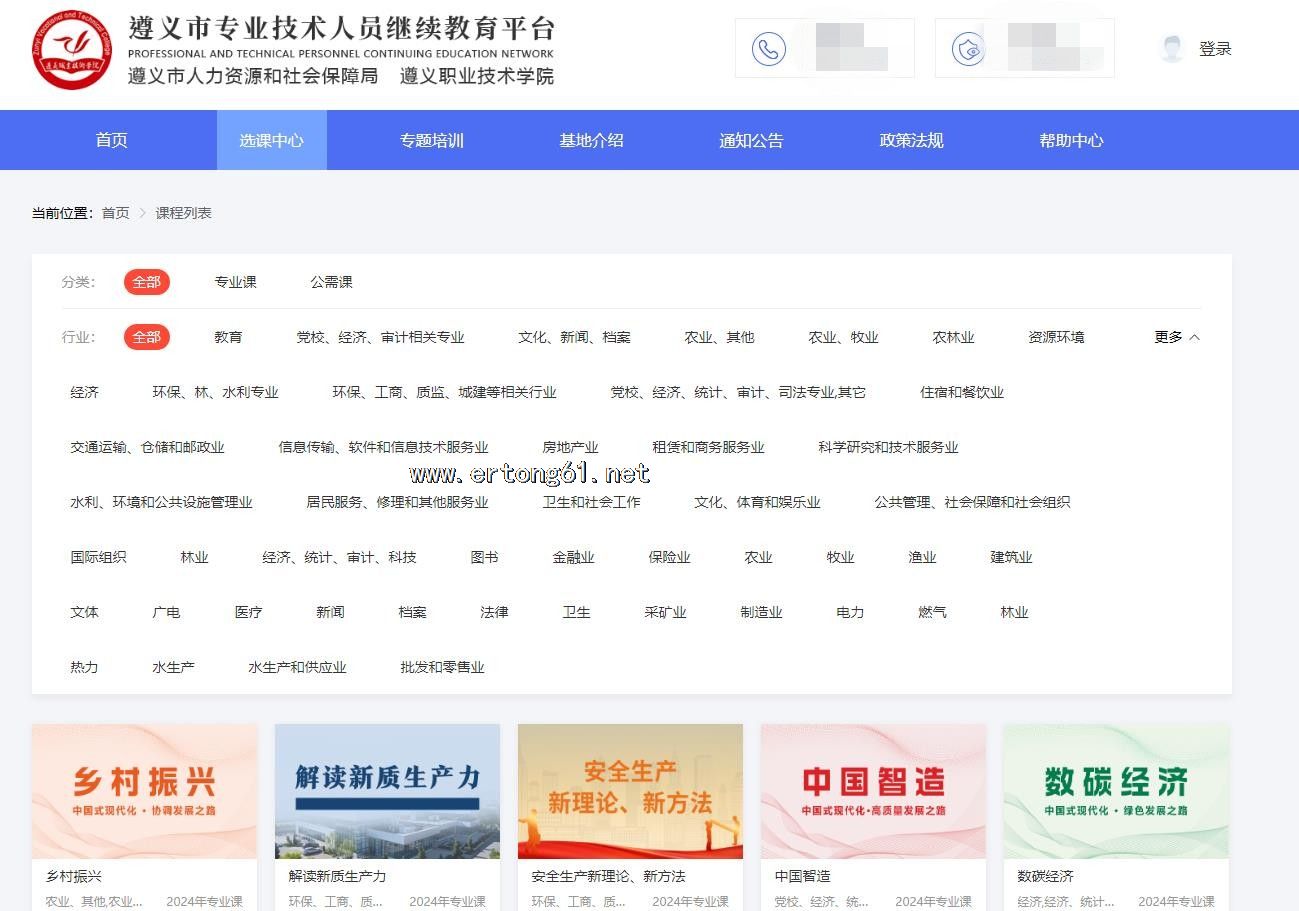The width and height of the screenshot is (1299, 911).
Task: Click the user avatar icon beside 登录
Action: [1172, 49]
